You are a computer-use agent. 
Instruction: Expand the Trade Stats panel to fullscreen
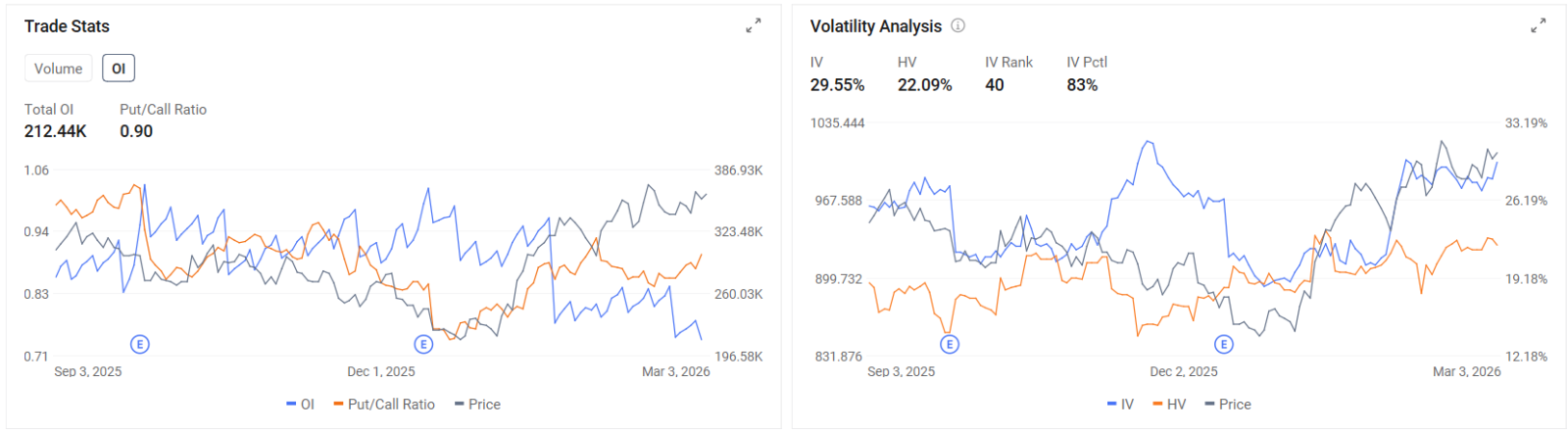point(753,26)
